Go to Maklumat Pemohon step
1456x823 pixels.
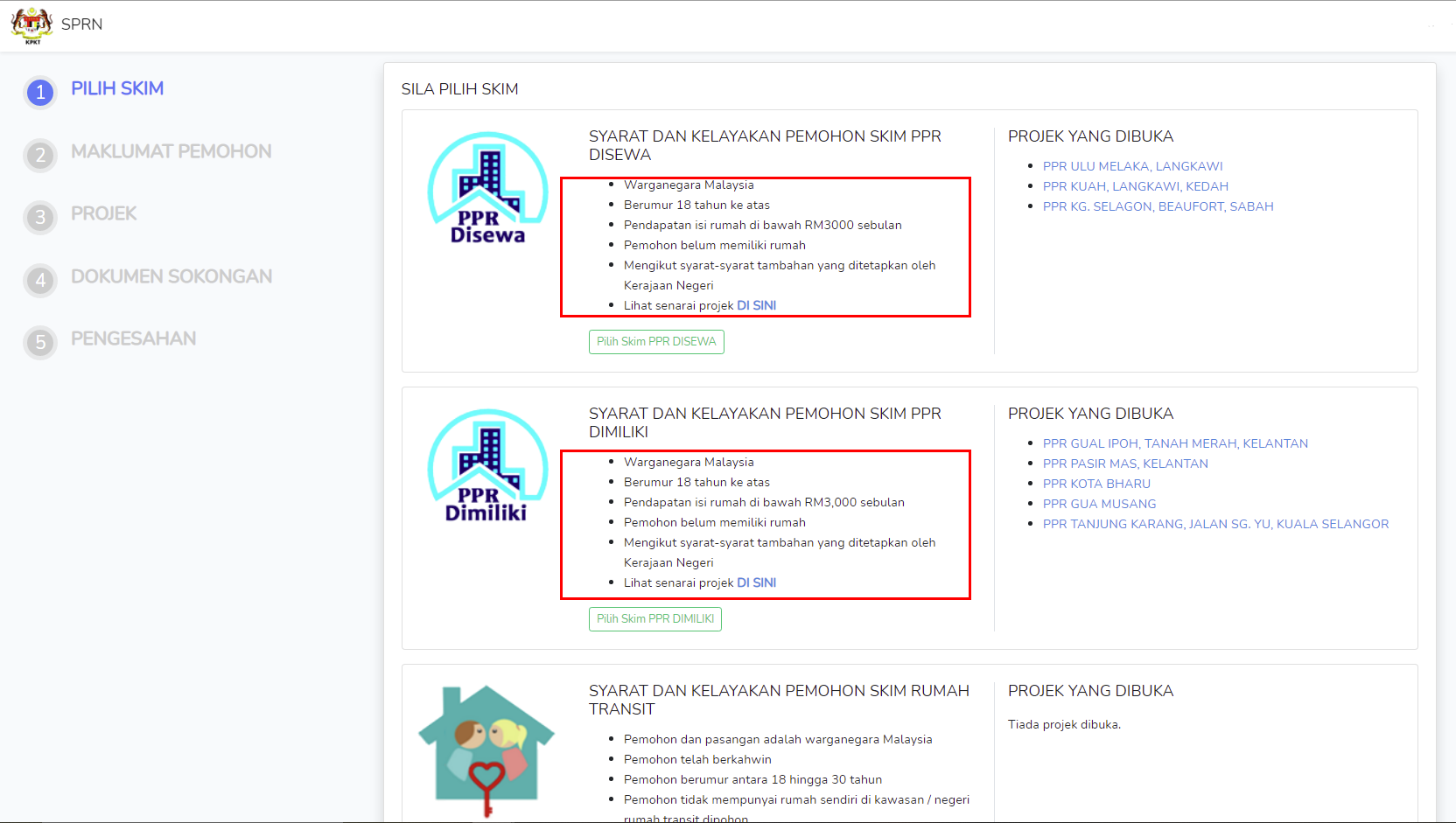tap(171, 151)
